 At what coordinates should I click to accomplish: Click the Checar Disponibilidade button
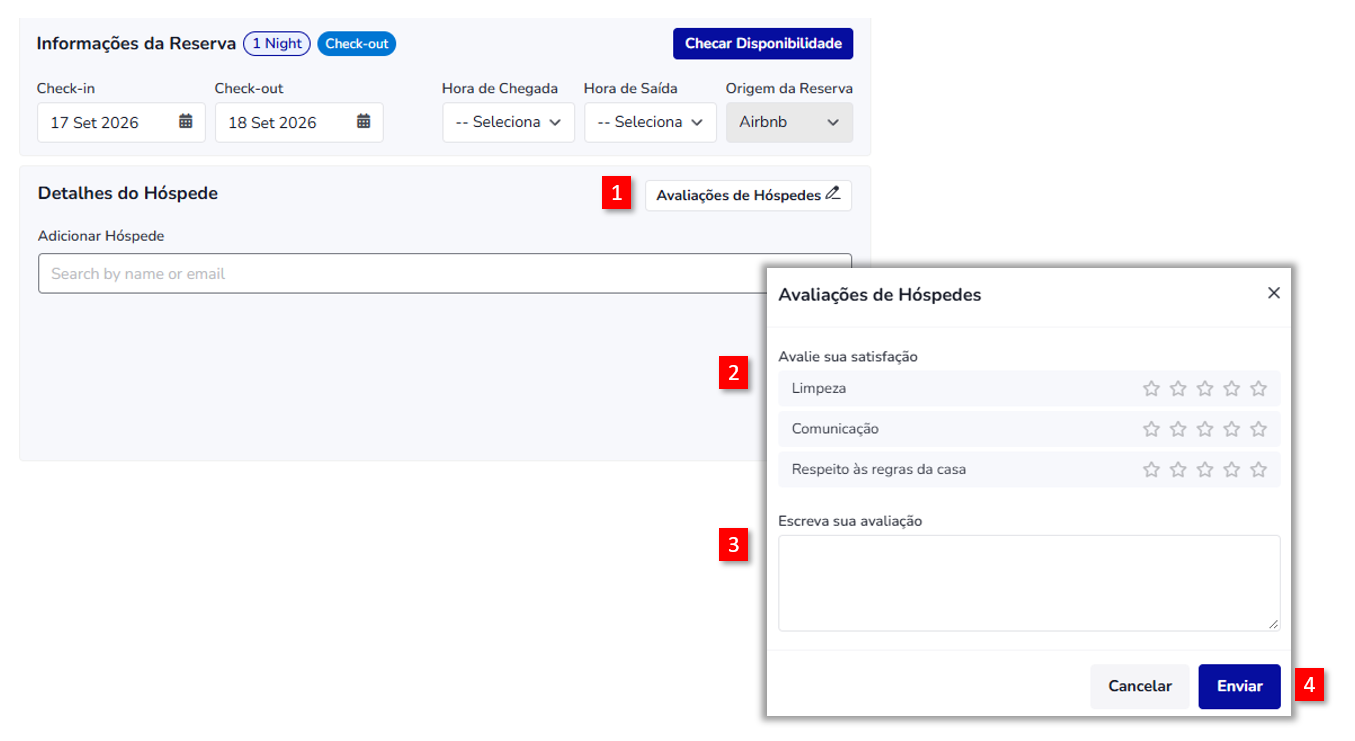[x=763, y=44]
